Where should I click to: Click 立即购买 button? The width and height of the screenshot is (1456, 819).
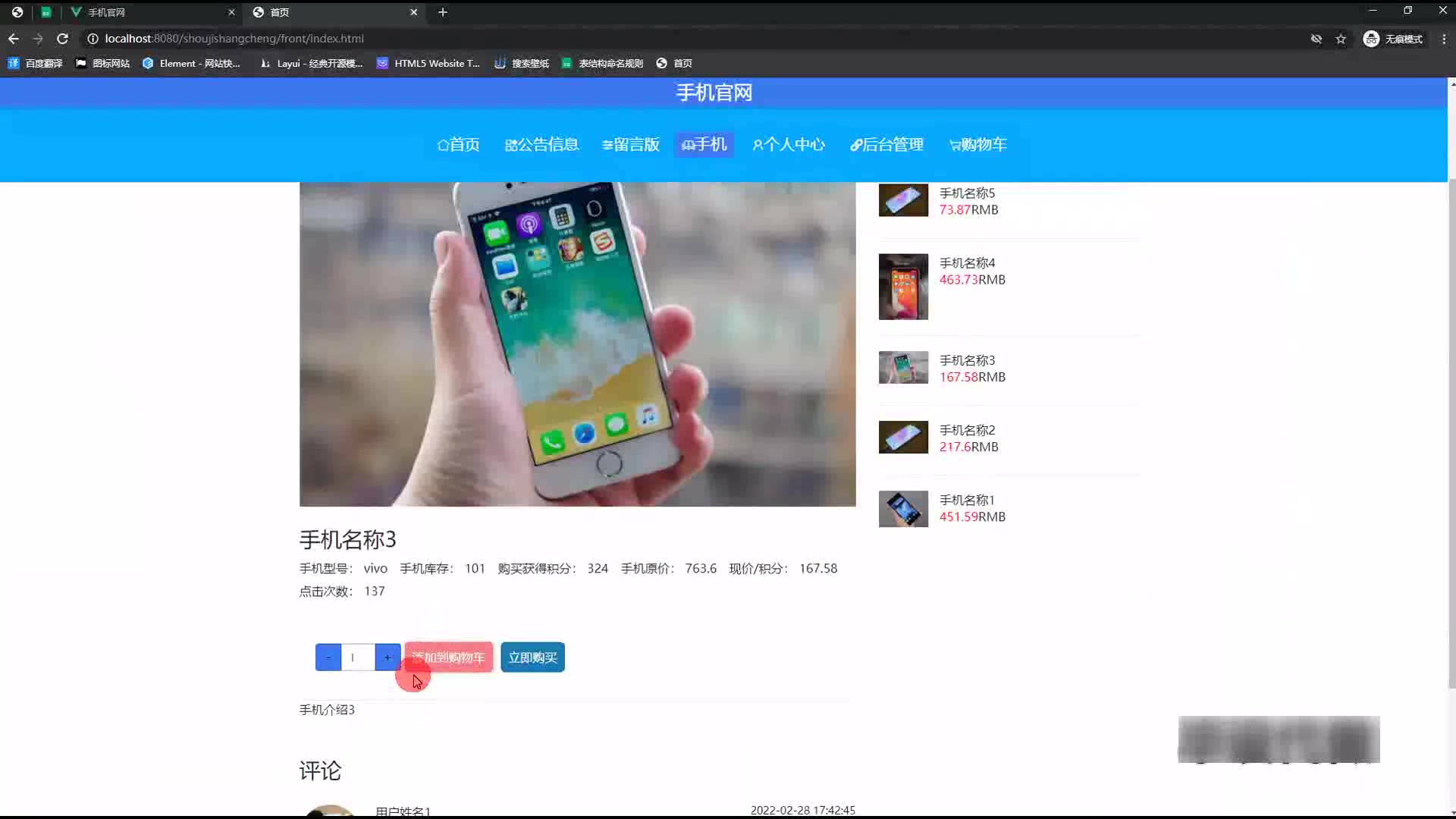pyautogui.click(x=532, y=657)
